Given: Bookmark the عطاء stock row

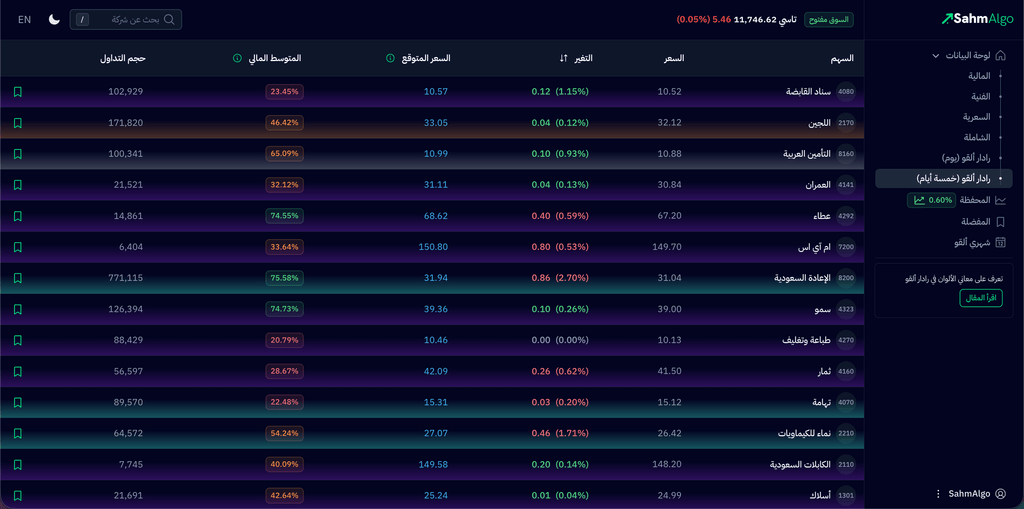Looking at the screenshot, I should coord(18,216).
